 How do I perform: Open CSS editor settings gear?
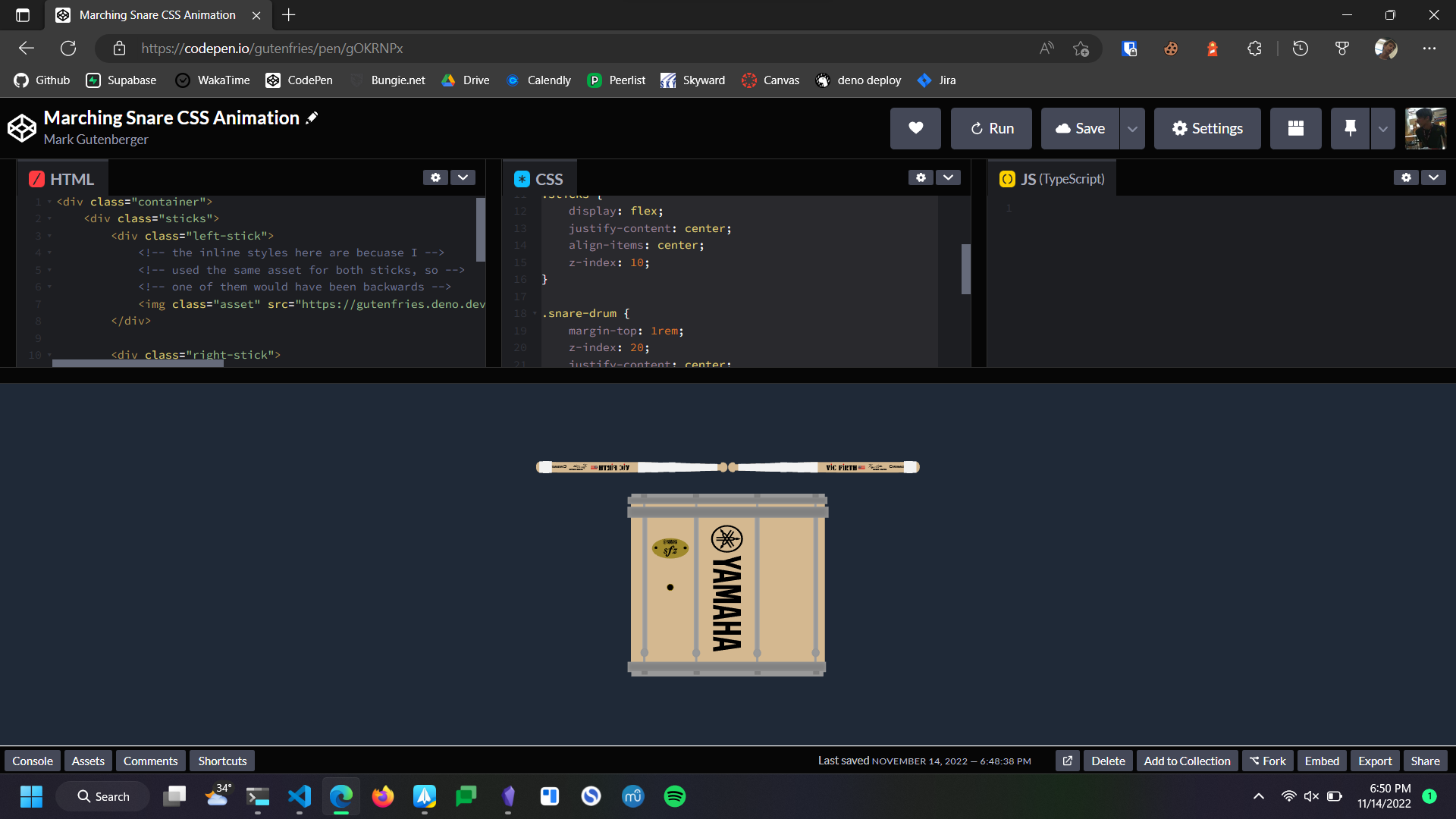click(x=921, y=177)
